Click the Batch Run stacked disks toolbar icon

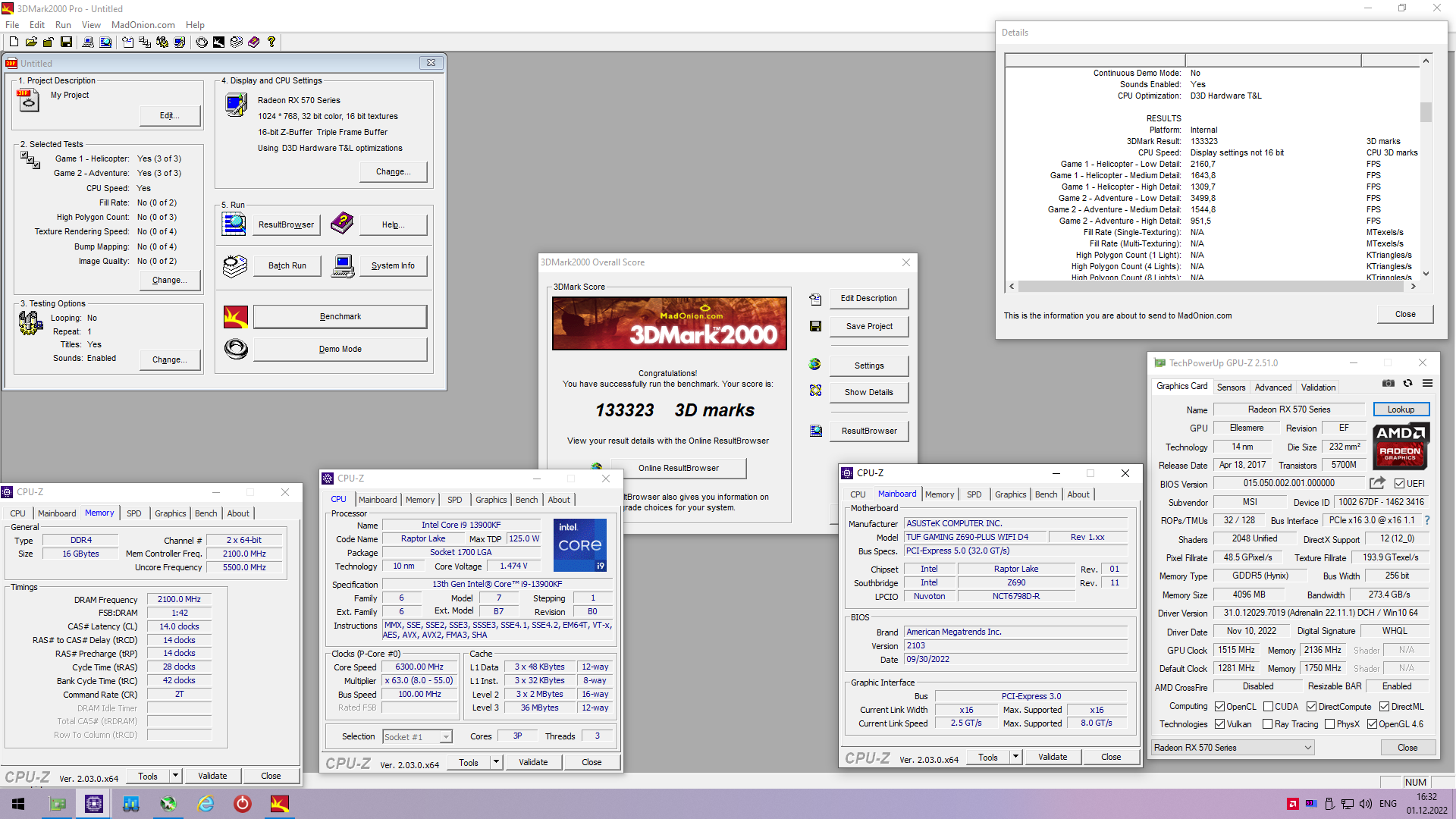pos(237,42)
